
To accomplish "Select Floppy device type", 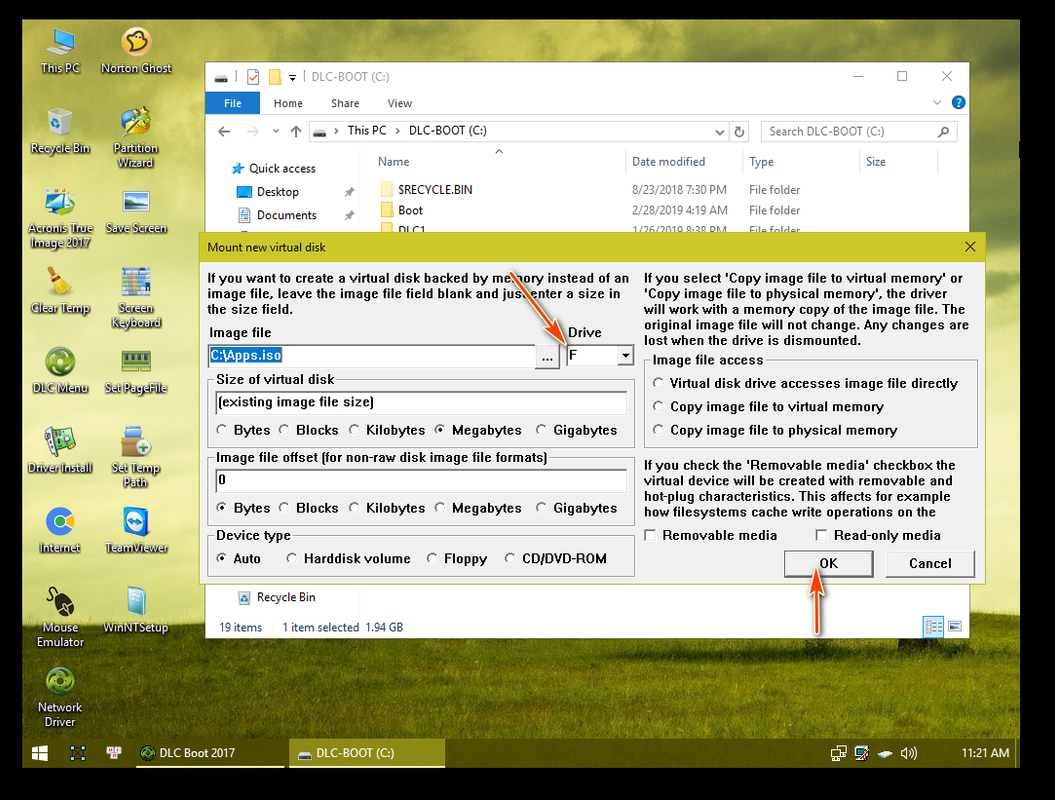I will click(x=457, y=558).
